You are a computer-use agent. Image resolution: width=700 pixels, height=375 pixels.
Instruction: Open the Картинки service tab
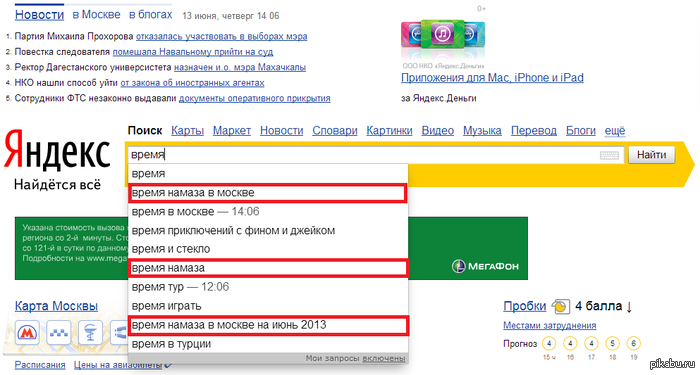pos(389,131)
